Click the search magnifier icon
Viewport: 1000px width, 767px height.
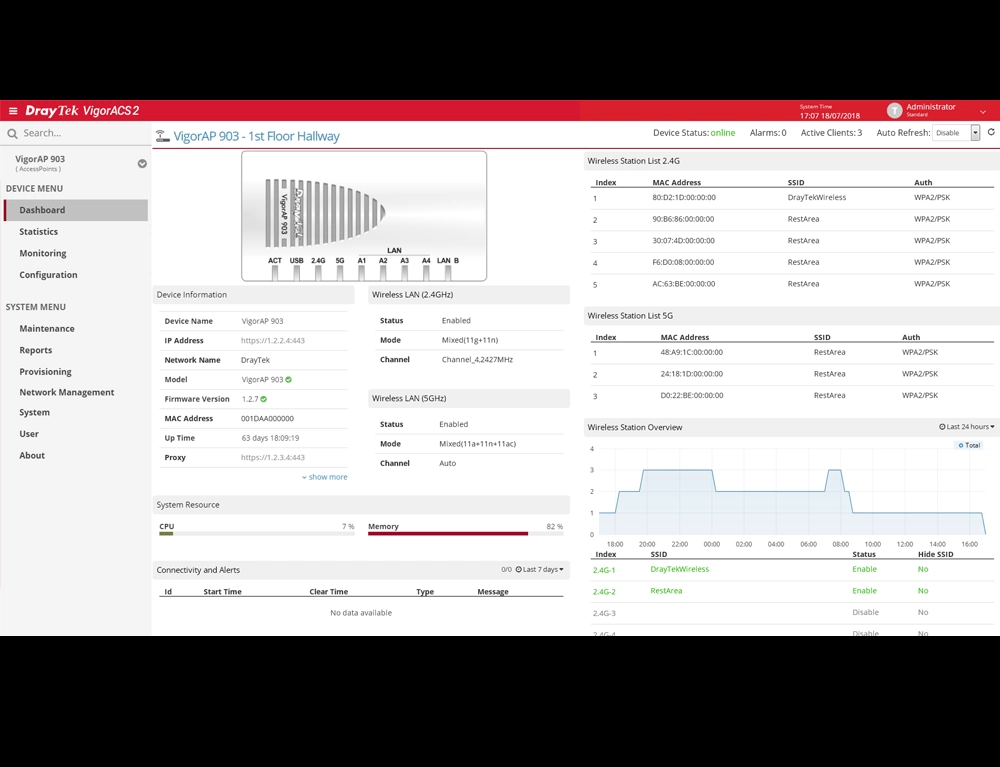12,133
